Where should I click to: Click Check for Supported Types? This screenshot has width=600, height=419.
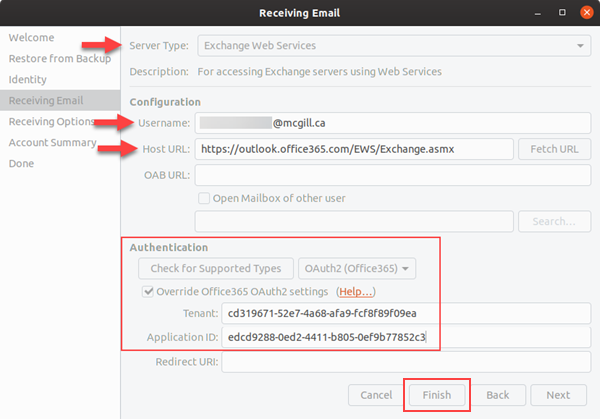click(216, 269)
